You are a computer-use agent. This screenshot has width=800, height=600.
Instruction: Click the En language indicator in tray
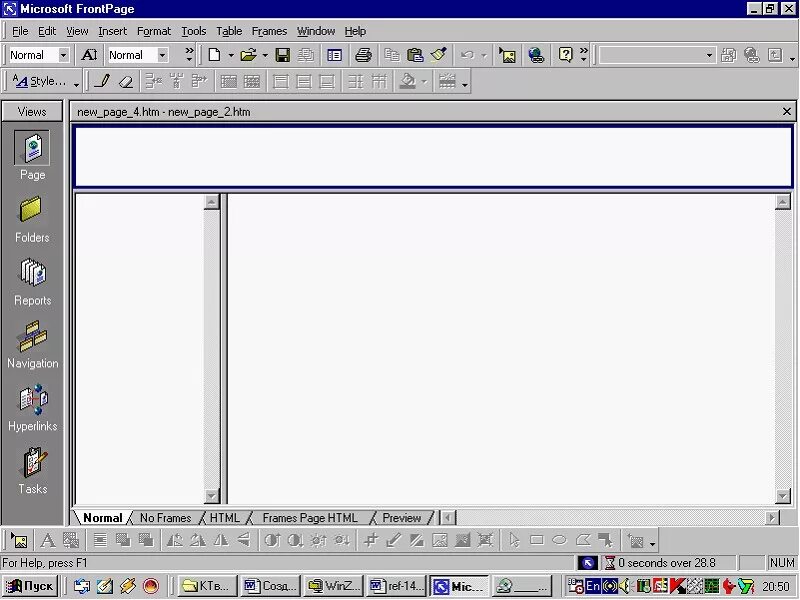pyautogui.click(x=593, y=586)
